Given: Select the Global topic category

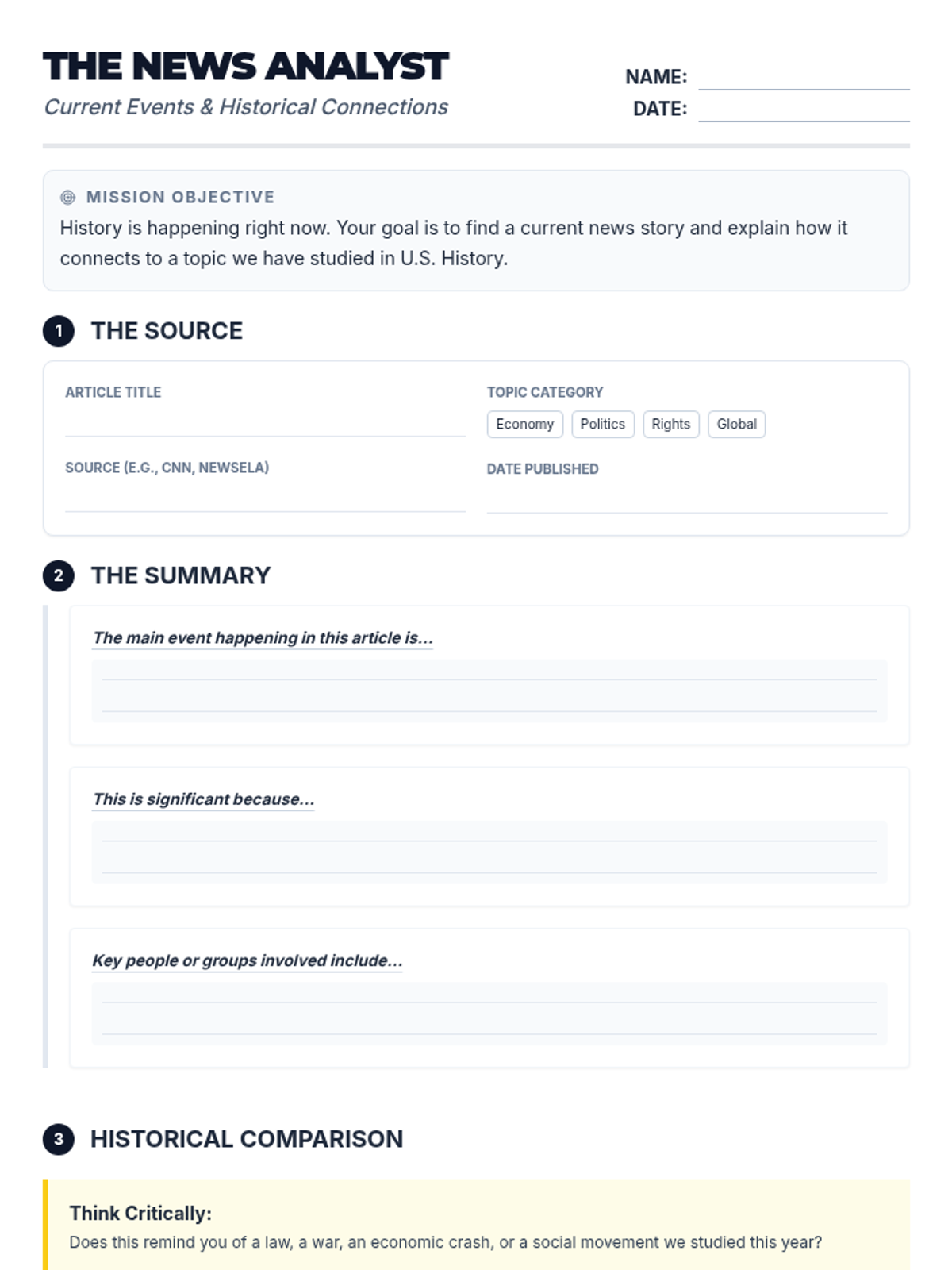Looking at the screenshot, I should tap(736, 425).
